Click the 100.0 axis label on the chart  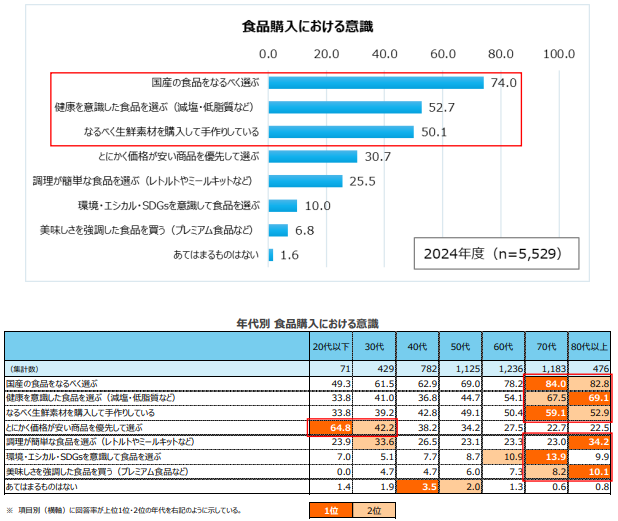pos(557,53)
